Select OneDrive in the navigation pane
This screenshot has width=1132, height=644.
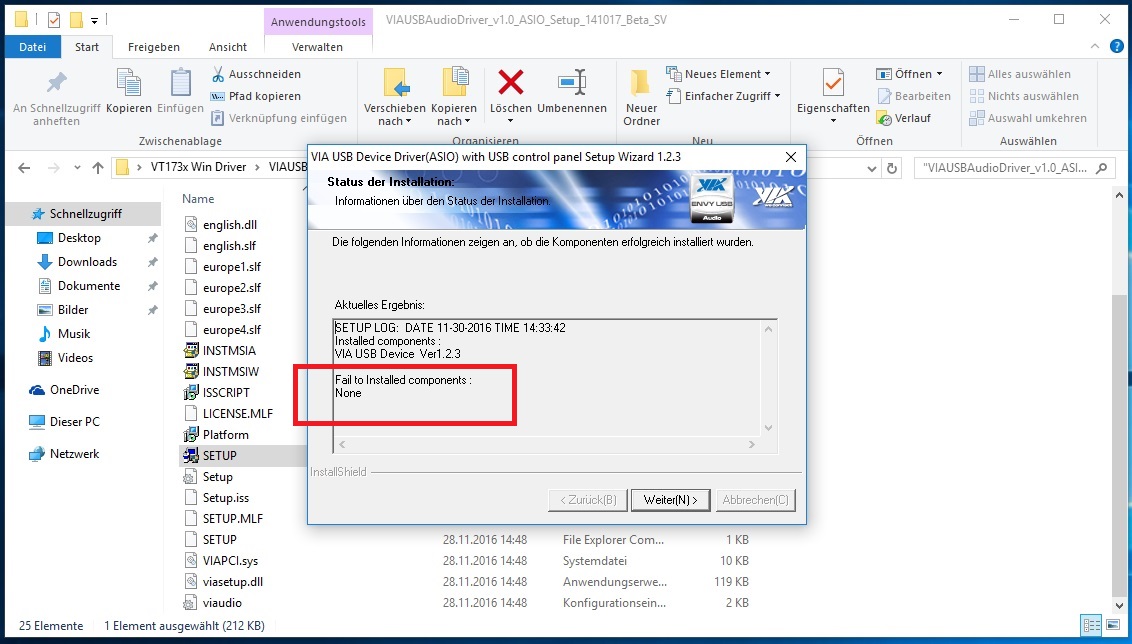[74, 389]
